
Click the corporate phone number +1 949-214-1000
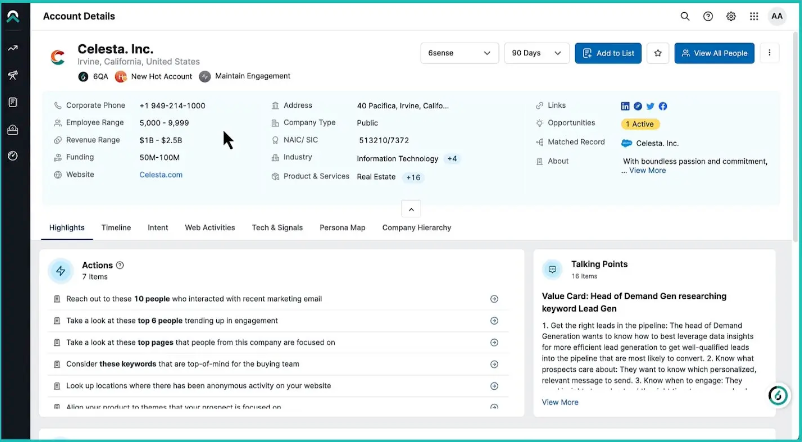172,106
